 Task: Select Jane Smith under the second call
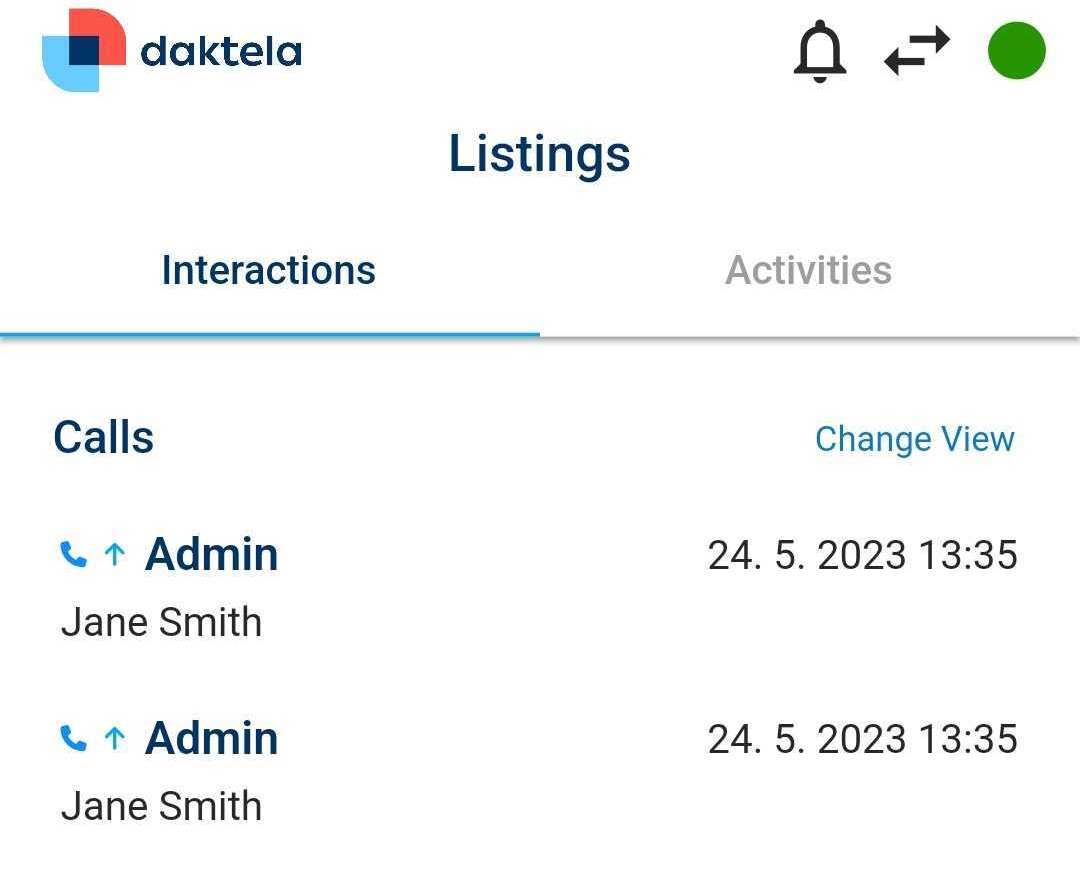(162, 806)
